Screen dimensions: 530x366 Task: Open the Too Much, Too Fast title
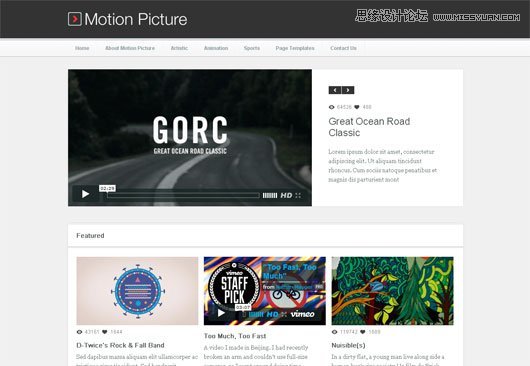point(235,336)
